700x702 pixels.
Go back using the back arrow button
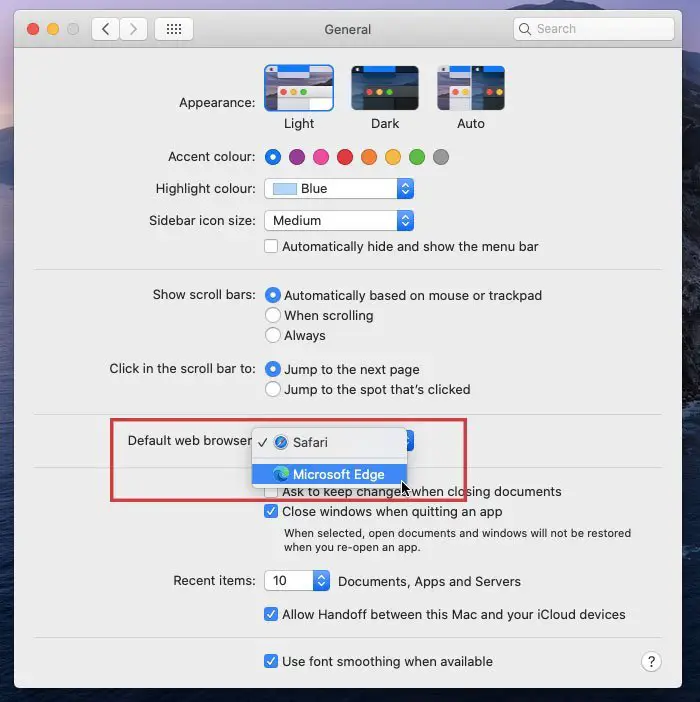(x=105, y=29)
